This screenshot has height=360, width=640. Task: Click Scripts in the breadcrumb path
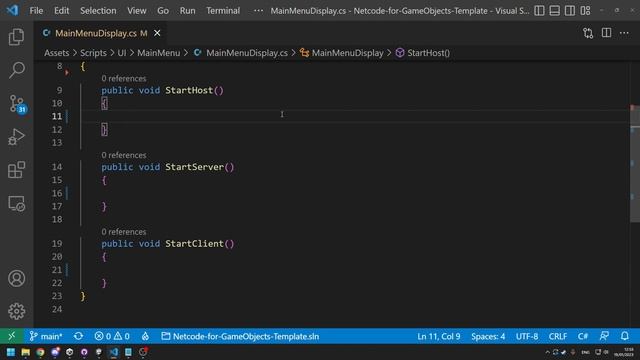93,53
